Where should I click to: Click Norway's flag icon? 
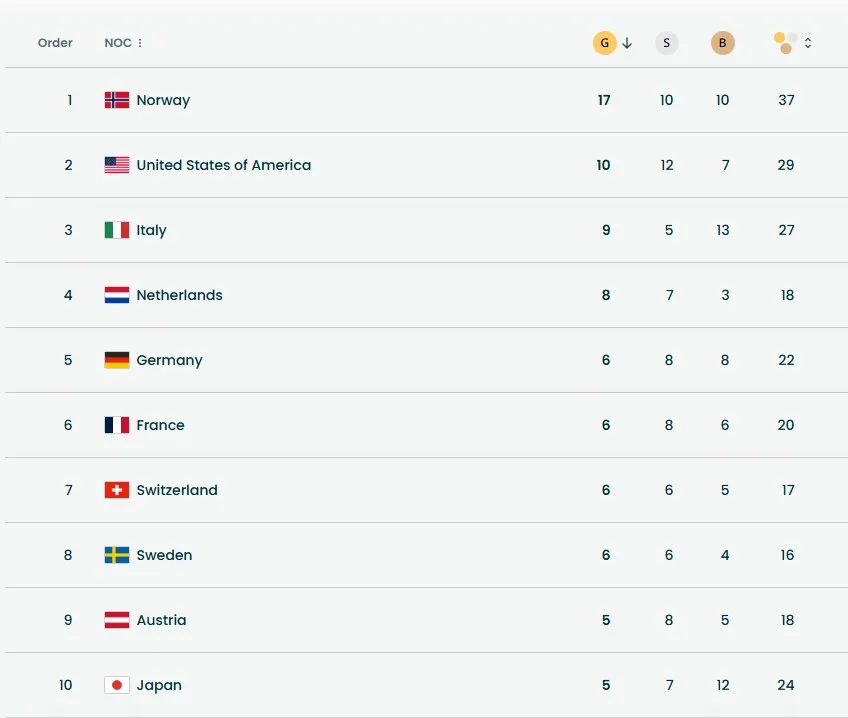(117, 100)
